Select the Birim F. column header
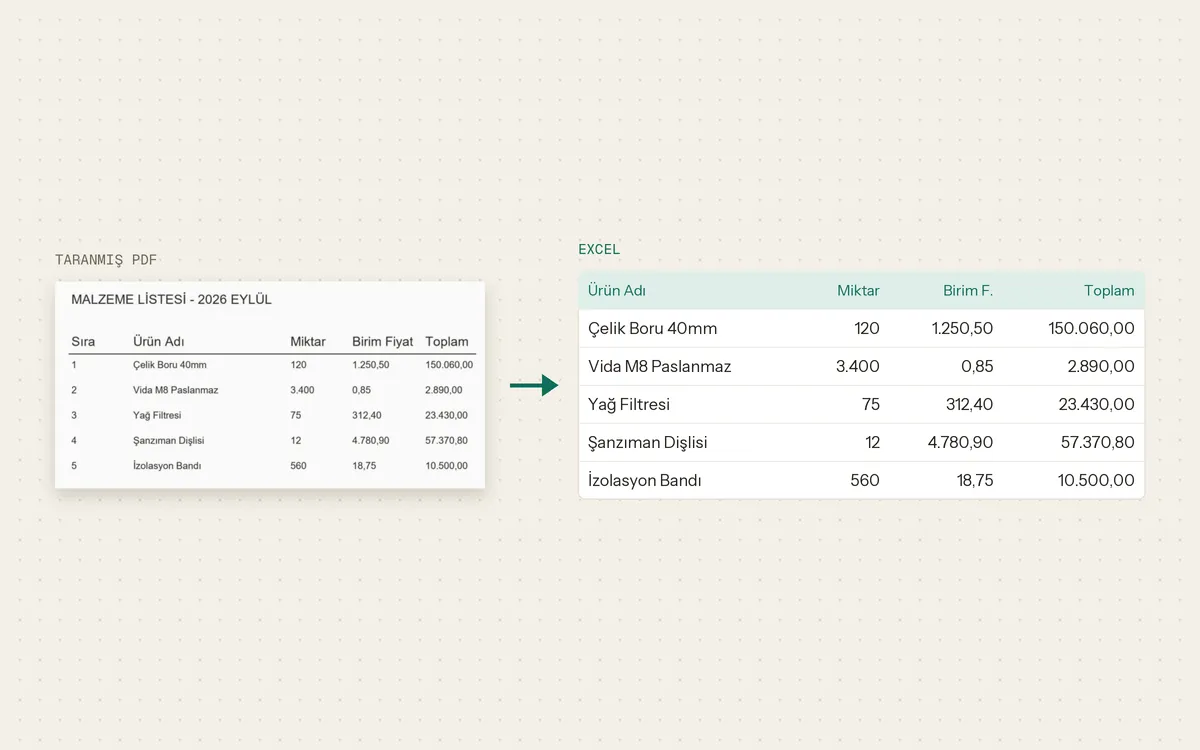This screenshot has height=750, width=1200. [x=968, y=291]
